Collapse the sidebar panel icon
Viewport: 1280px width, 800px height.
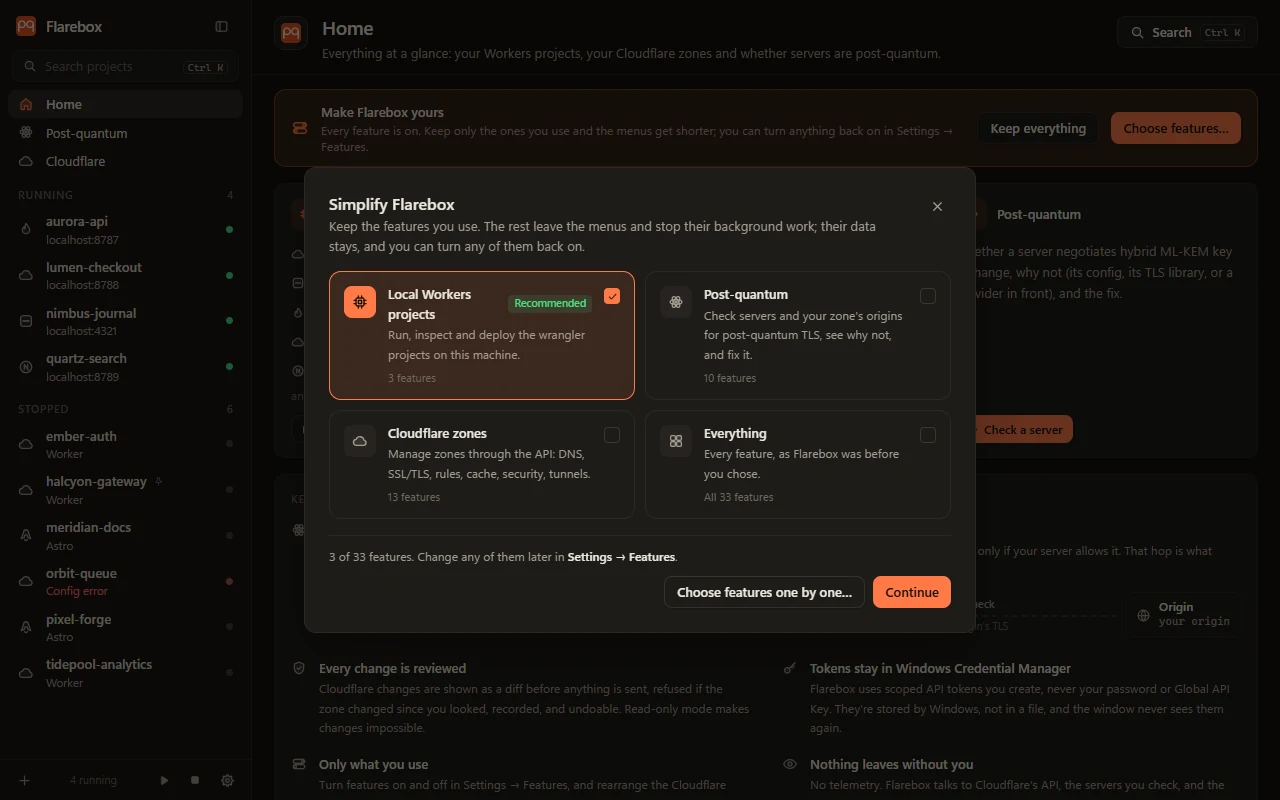click(x=222, y=27)
